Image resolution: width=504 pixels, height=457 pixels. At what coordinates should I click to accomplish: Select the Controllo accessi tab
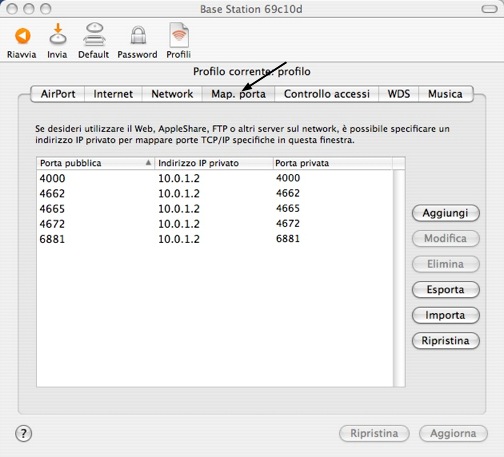pyautogui.click(x=327, y=94)
